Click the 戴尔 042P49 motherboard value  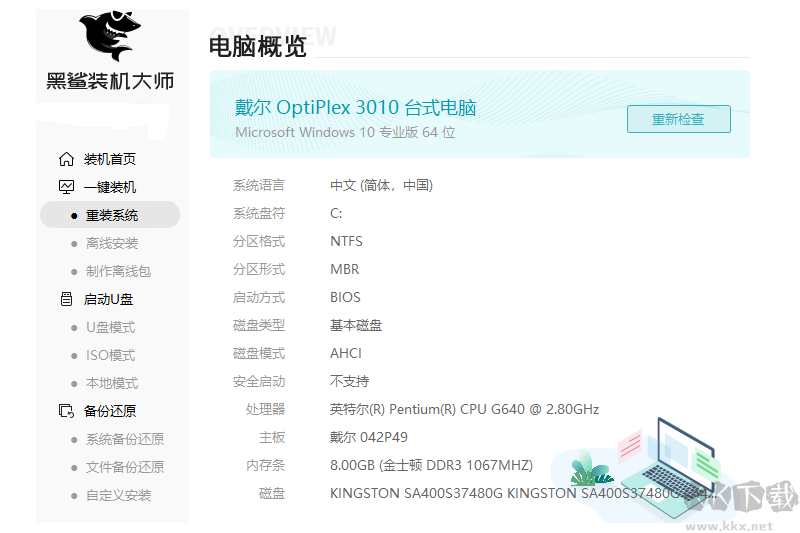pyautogui.click(x=369, y=437)
